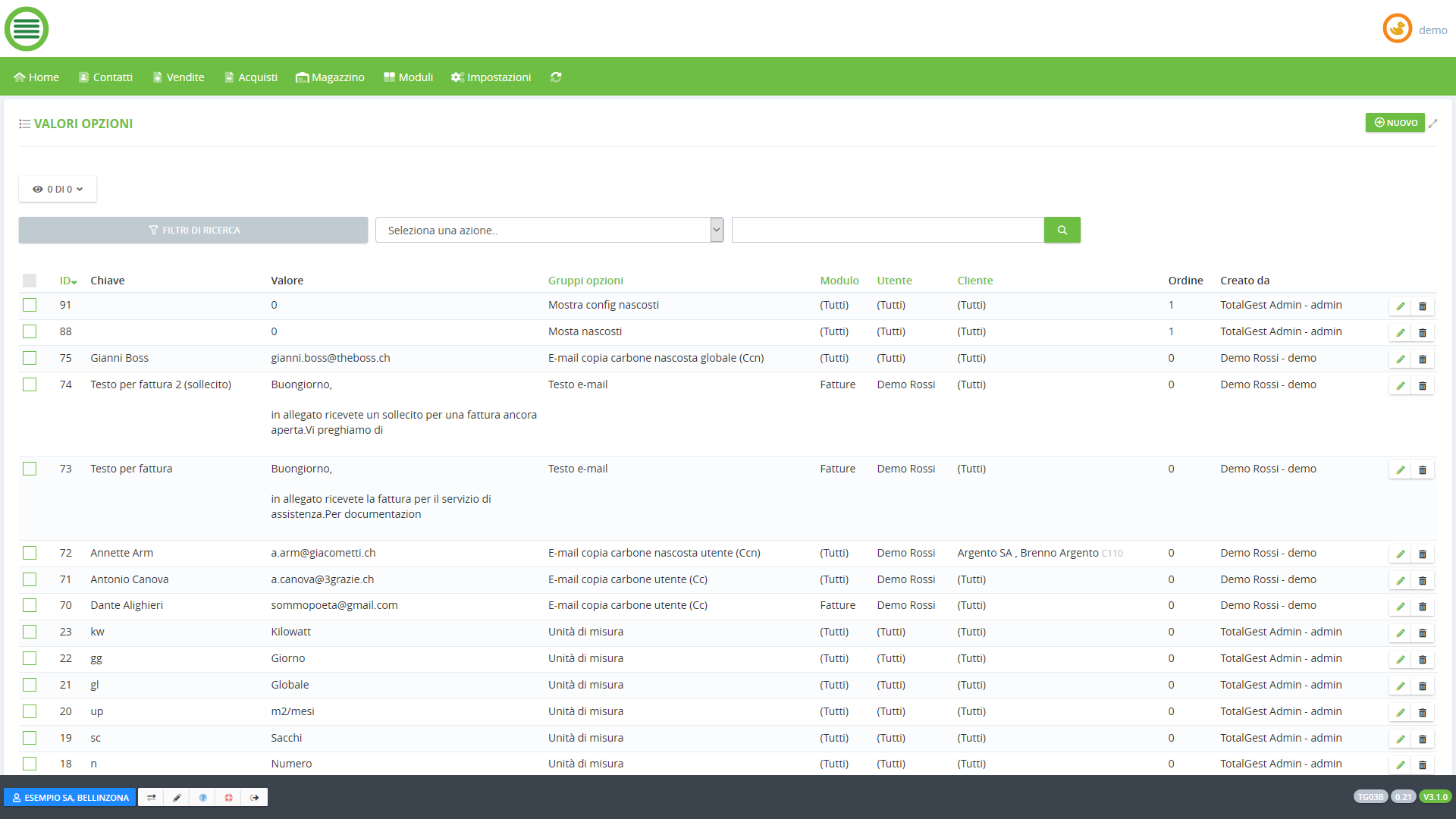Select the checkbox for row 23 kw
Image resolution: width=1456 pixels, height=819 pixels.
30,632
